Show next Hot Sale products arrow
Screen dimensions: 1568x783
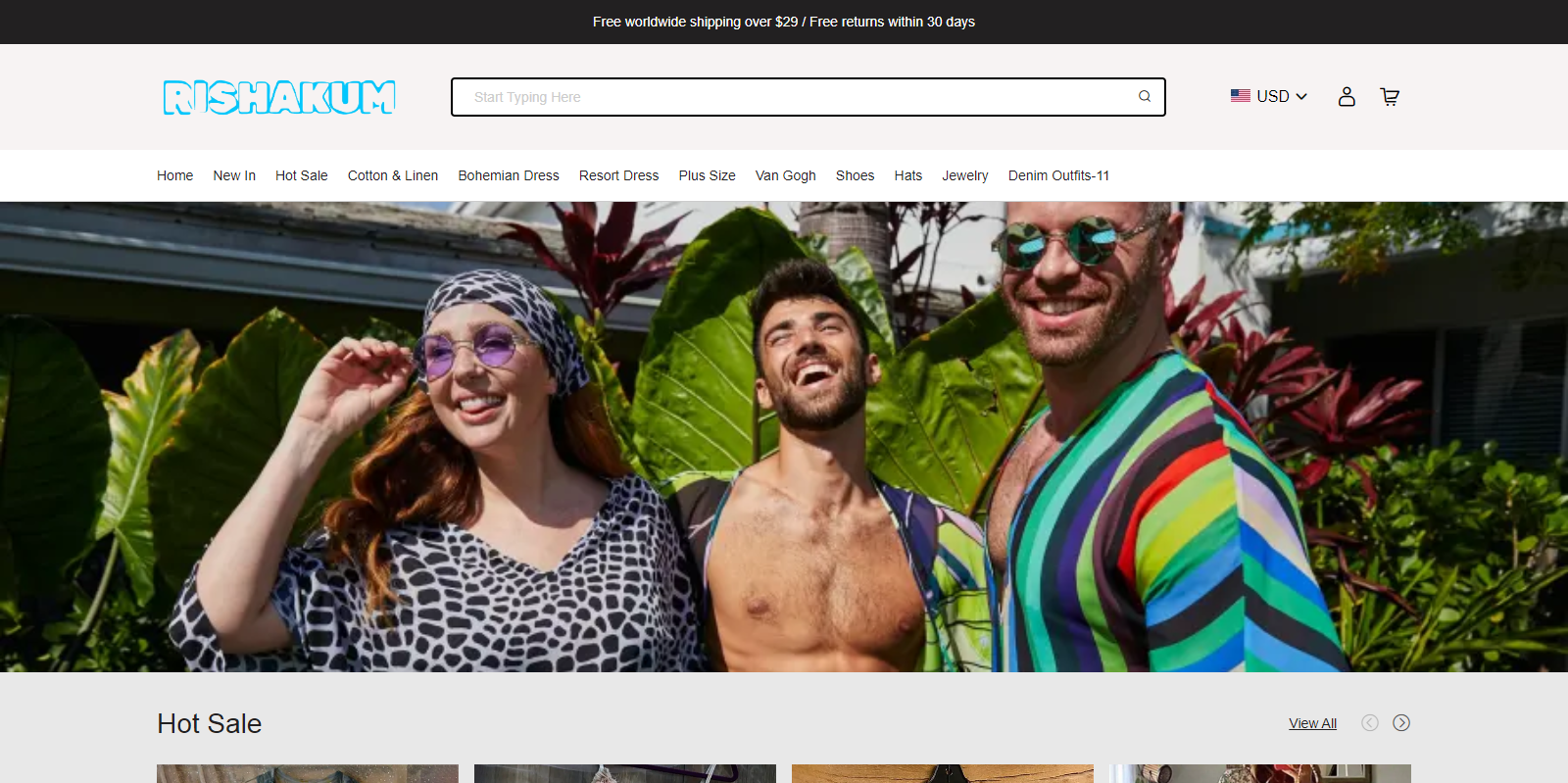[x=1401, y=723]
